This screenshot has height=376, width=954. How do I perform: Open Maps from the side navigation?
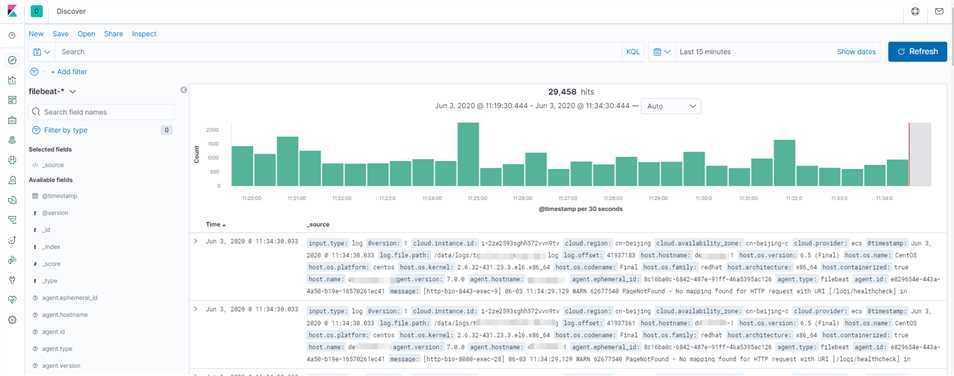click(12, 140)
